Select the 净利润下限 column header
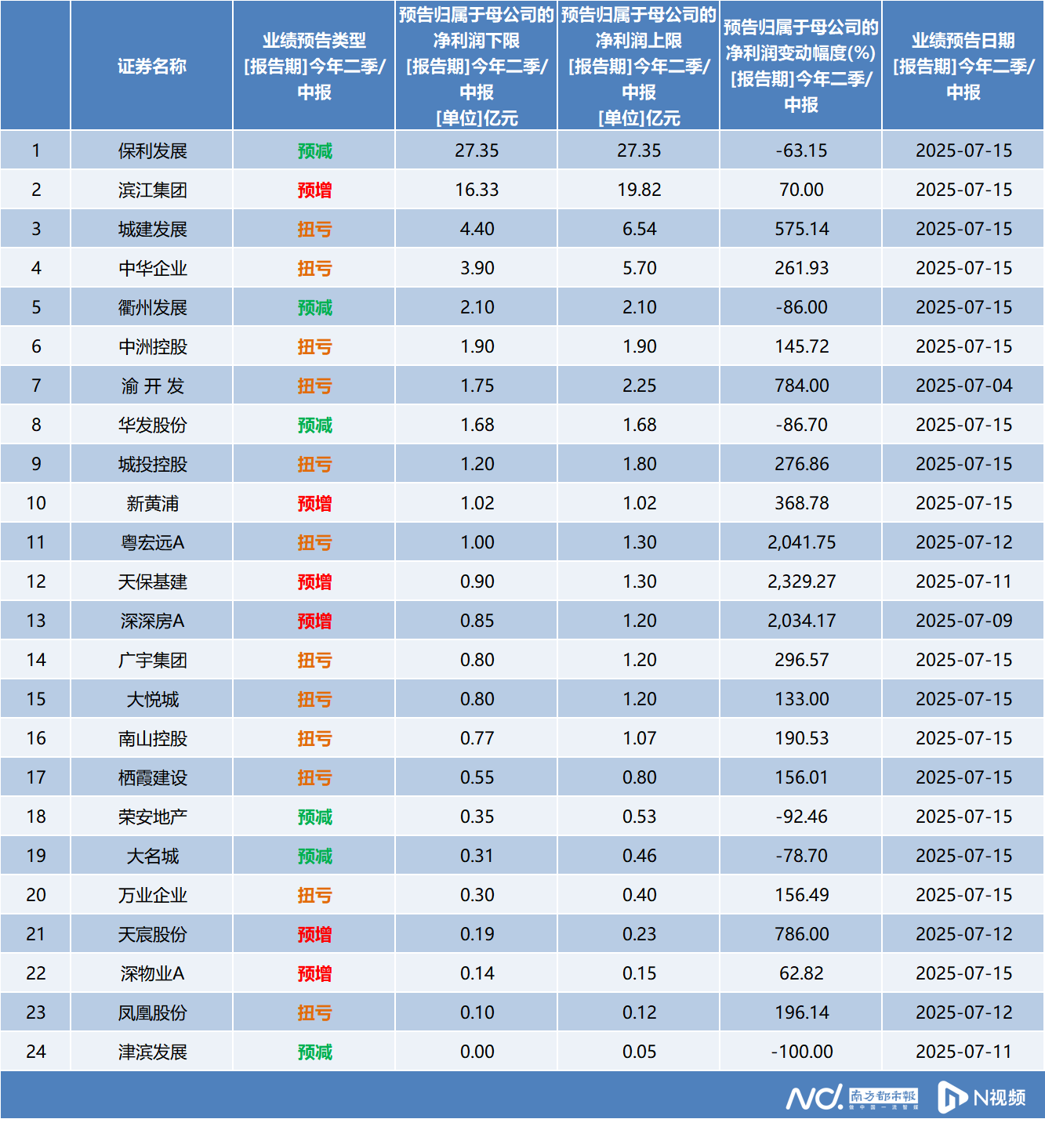1045x1148 pixels. pos(477,67)
